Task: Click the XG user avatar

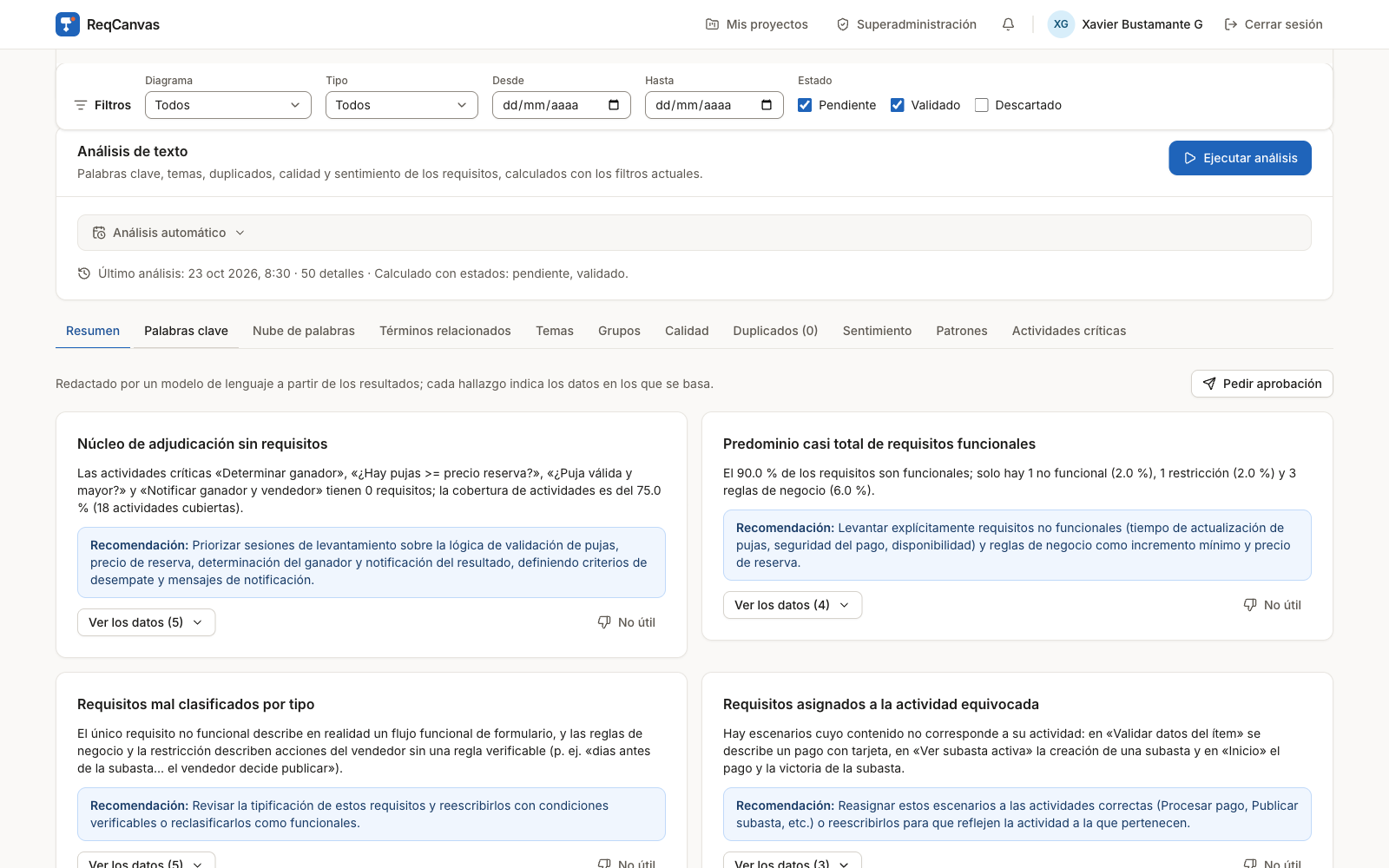Action: click(1061, 24)
